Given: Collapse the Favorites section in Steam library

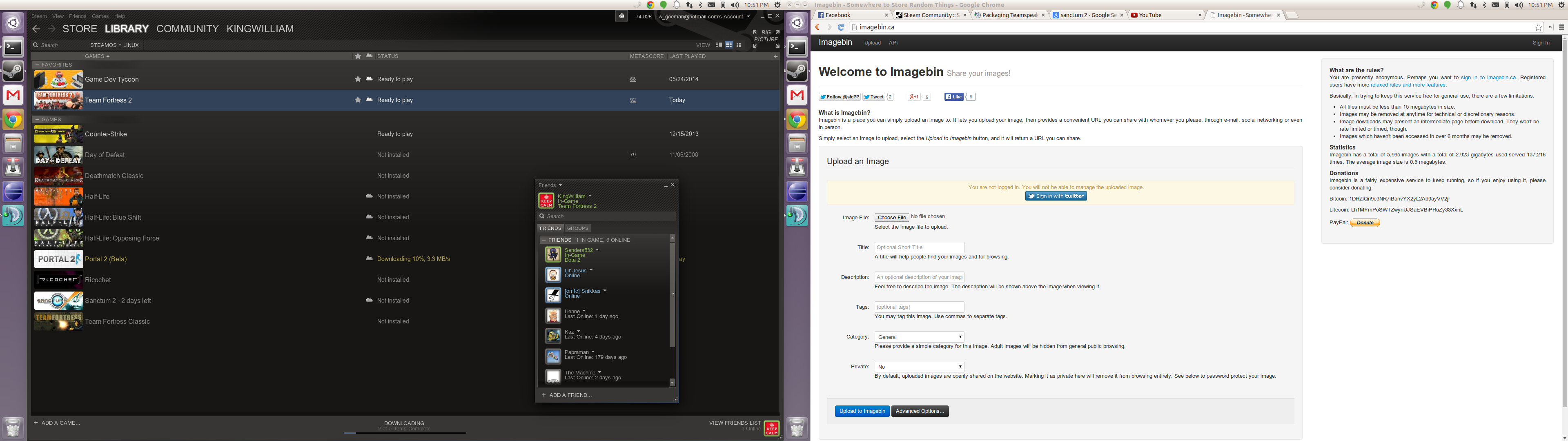Looking at the screenshot, I should click(x=37, y=65).
